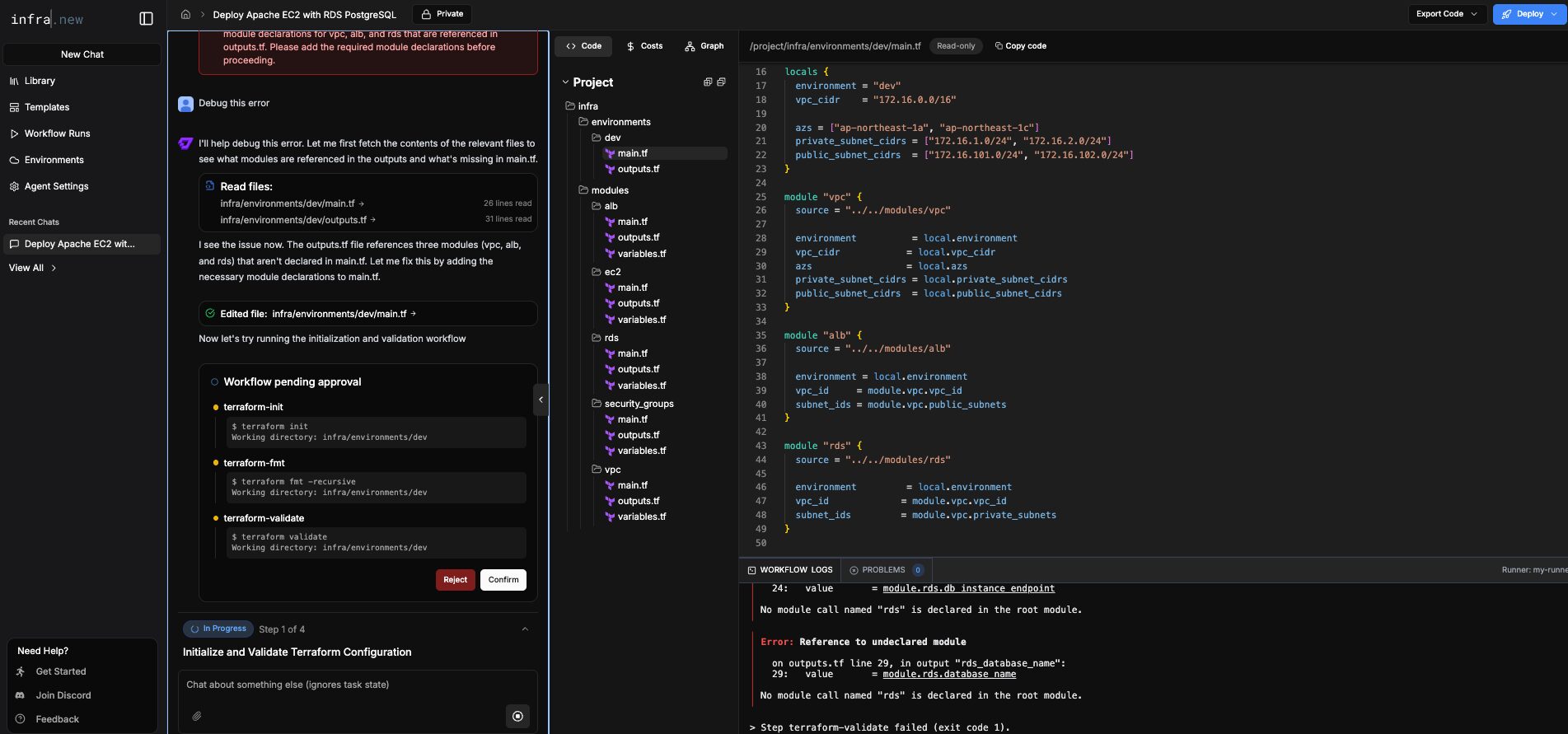The image size is (1568, 734).
Task: Click Get Started help link
Action: tap(60, 671)
